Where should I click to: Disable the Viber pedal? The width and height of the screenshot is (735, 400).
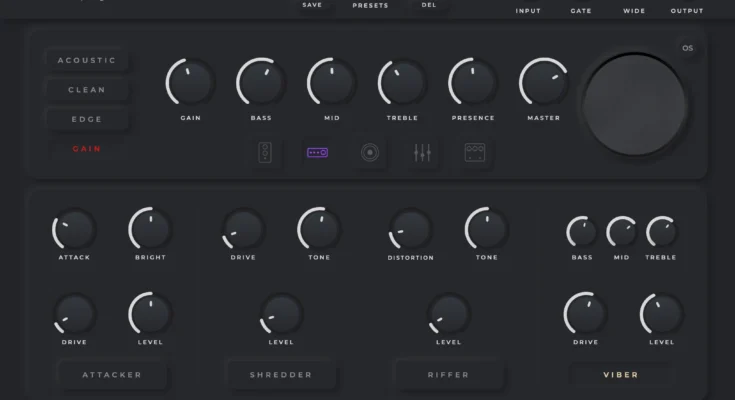620,375
